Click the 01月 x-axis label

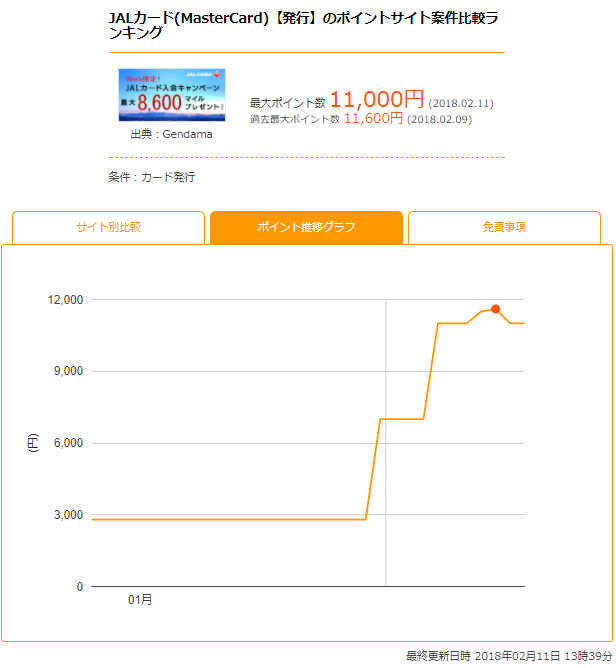140,600
